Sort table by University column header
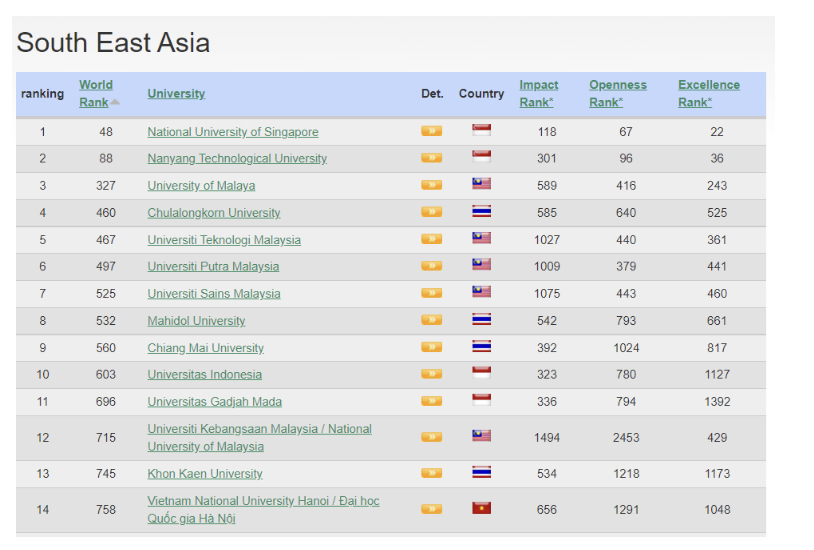The image size is (814, 550). click(x=176, y=93)
